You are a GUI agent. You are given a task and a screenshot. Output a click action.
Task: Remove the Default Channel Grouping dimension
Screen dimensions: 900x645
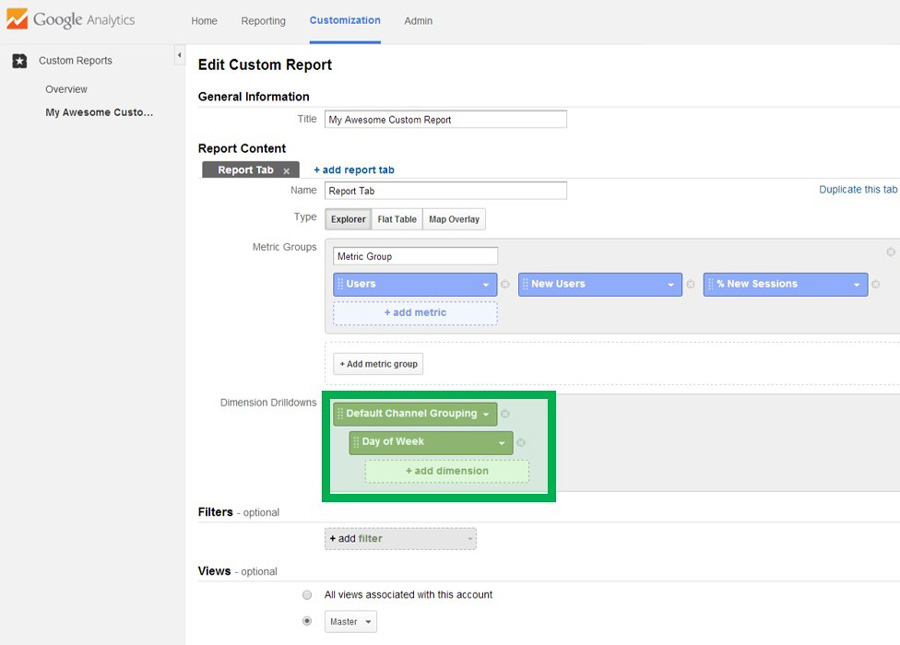pyautogui.click(x=505, y=414)
